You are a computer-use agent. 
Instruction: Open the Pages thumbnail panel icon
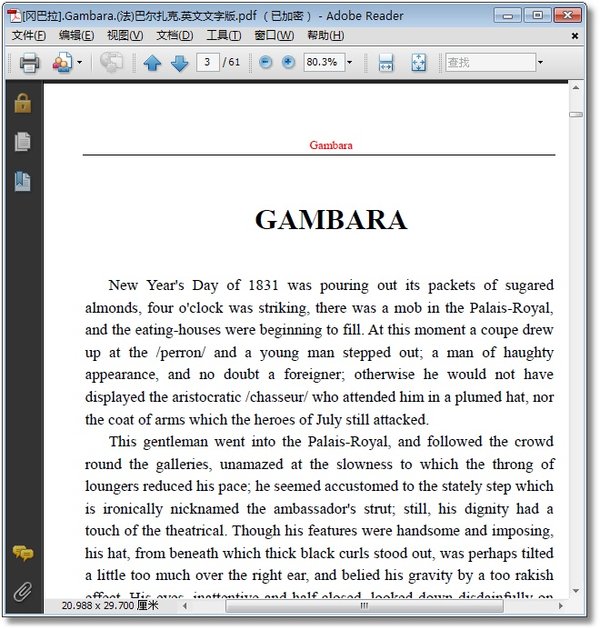click(23, 142)
